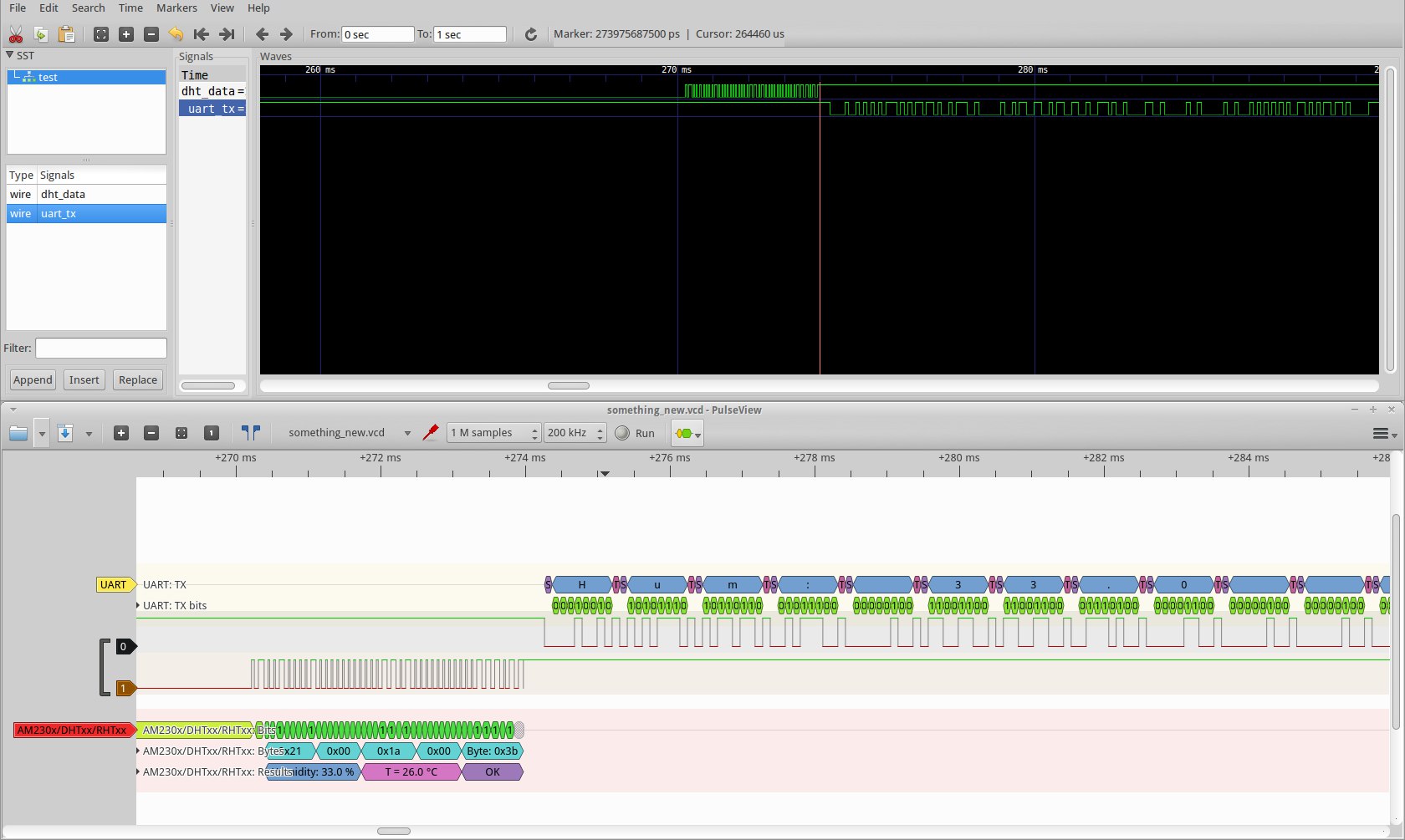Click the Cut scissors icon in GTKWave

(16, 34)
